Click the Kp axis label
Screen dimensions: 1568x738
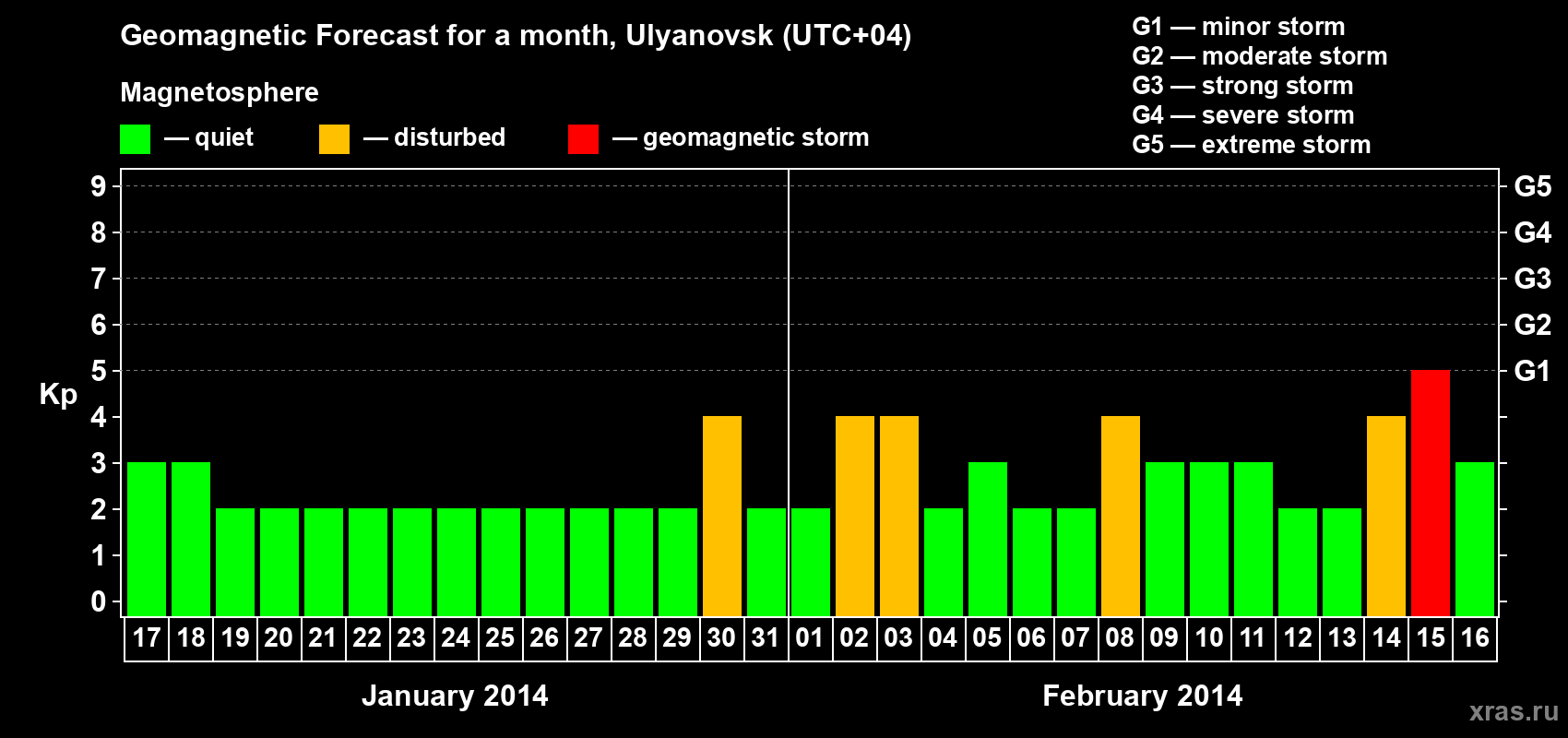click(x=58, y=395)
